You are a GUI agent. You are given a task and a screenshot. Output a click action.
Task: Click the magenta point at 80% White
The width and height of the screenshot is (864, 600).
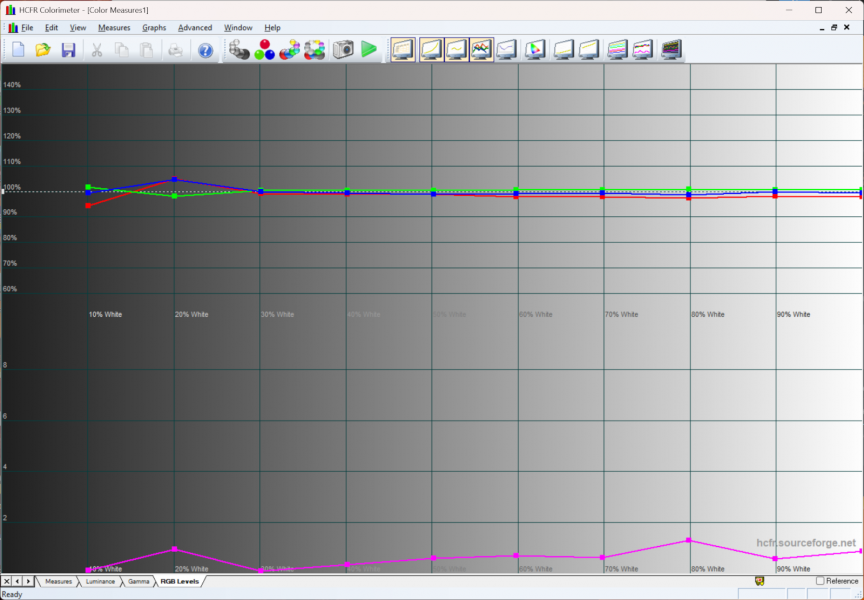tap(689, 540)
